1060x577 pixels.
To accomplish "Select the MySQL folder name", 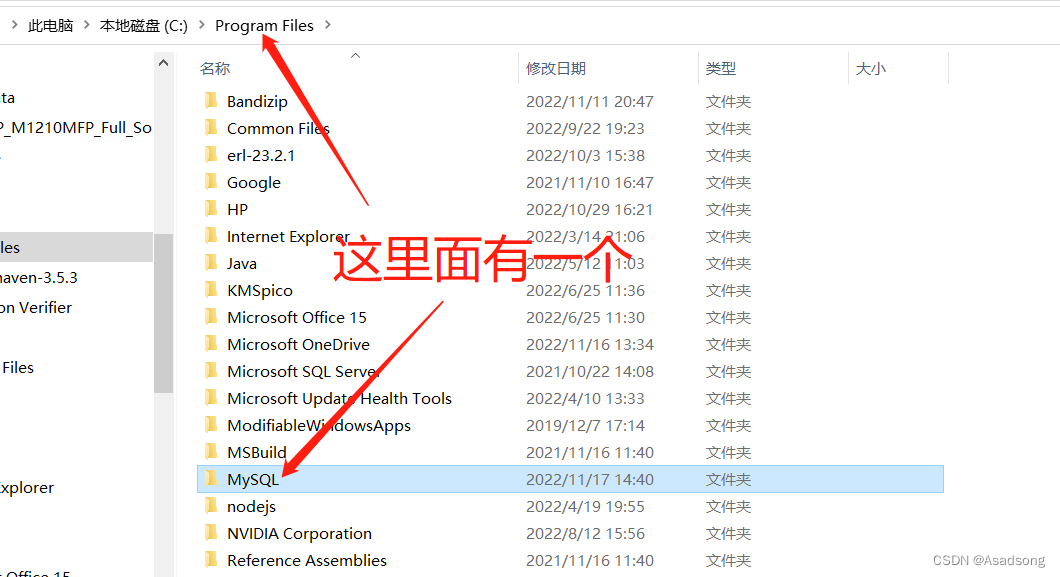I will pos(253,480).
